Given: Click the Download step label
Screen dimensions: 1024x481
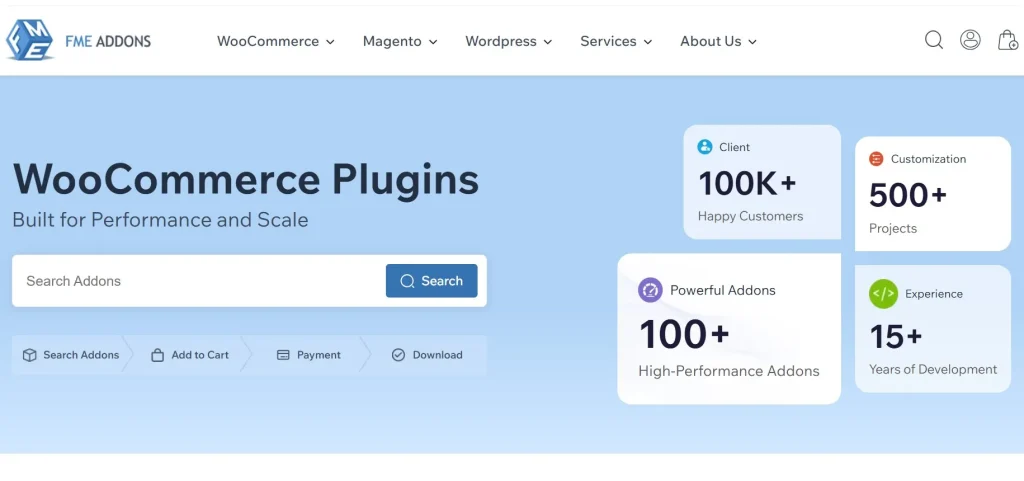Looking at the screenshot, I should (x=438, y=355).
